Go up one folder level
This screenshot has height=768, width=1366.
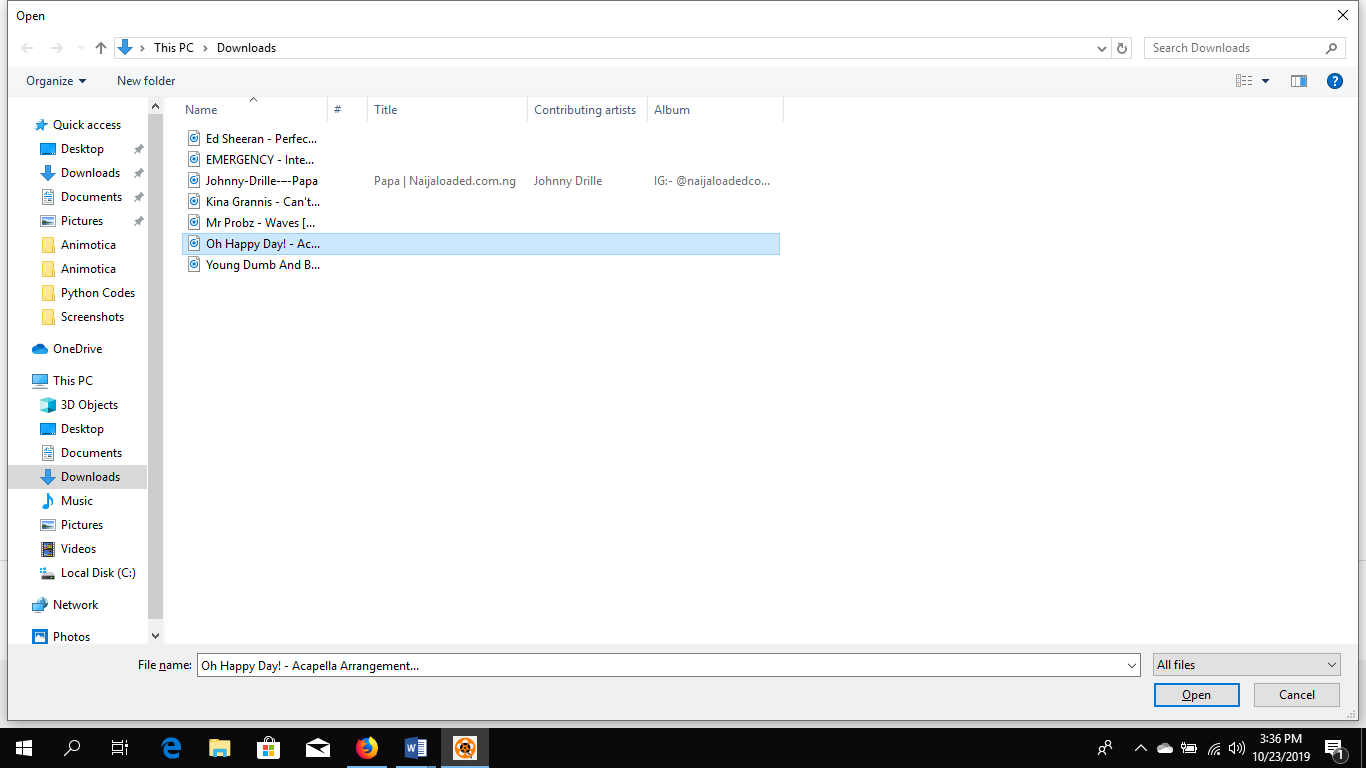[x=101, y=48]
